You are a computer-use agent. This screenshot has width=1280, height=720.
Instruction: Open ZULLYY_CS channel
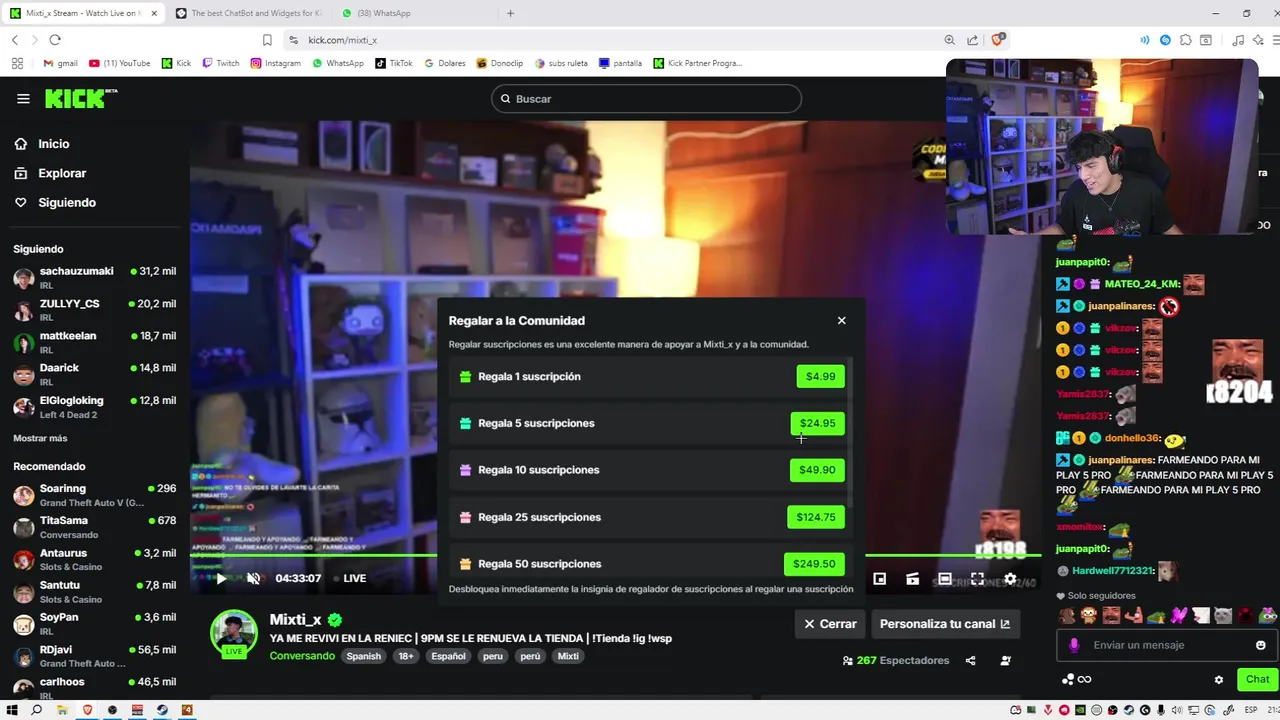coord(95,310)
